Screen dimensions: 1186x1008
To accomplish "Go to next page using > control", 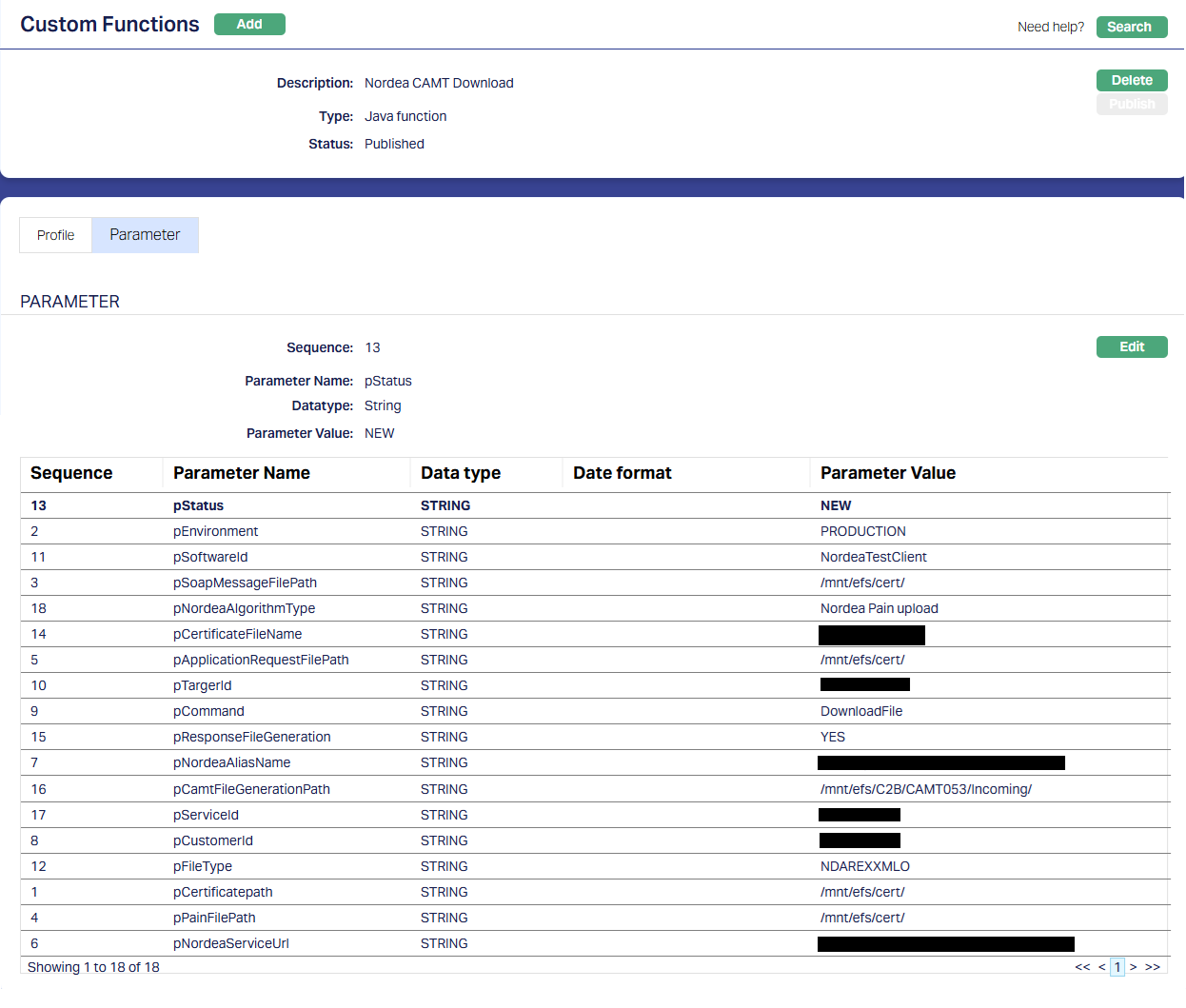I will pos(1134,967).
